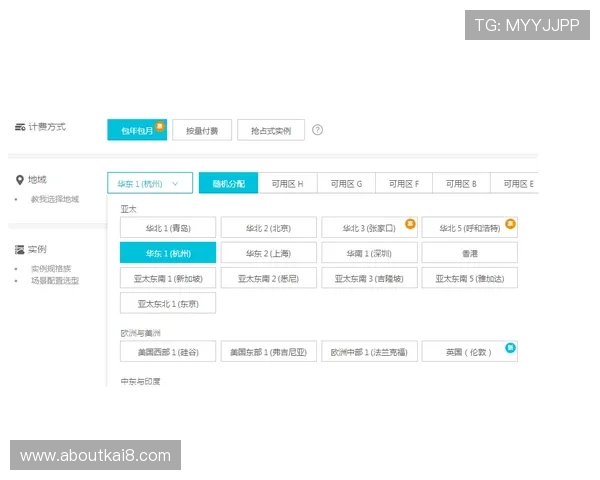The width and height of the screenshot is (600, 480).
Task: Choose region 亚太东南 1 (新加坡)
Action: 168,278
